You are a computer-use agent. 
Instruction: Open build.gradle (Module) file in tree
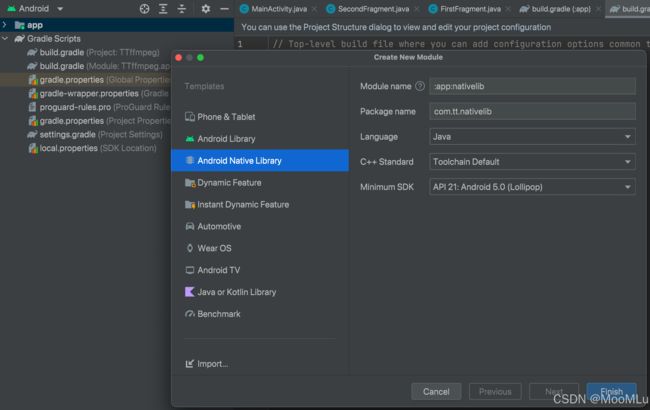point(99,66)
